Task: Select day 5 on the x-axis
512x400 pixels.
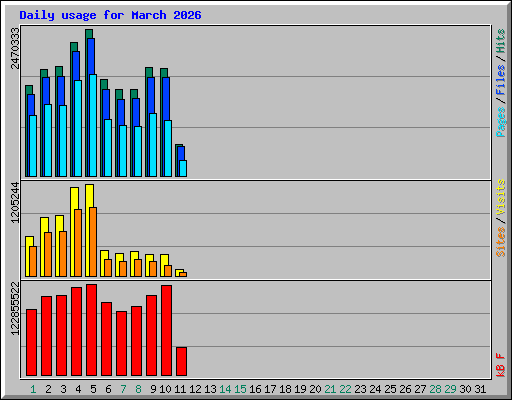Action: [x=93, y=389]
